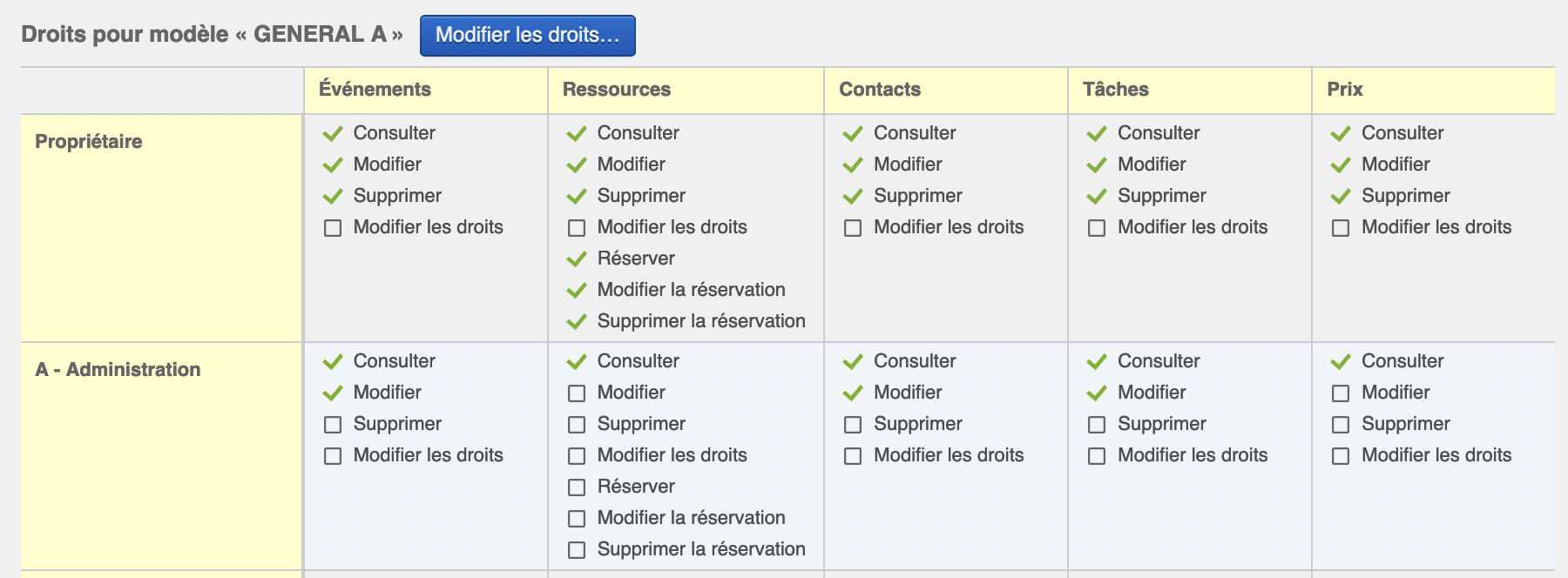Click the Propriétaire row label
The image size is (1568, 578).
88,141
